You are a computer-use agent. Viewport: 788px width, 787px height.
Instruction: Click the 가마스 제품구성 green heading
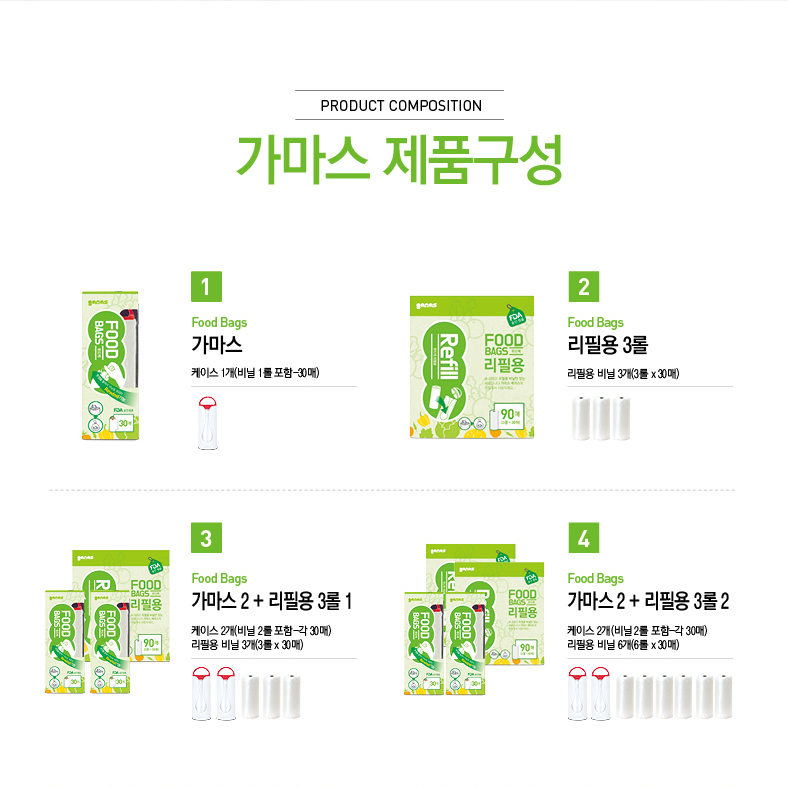click(399, 160)
